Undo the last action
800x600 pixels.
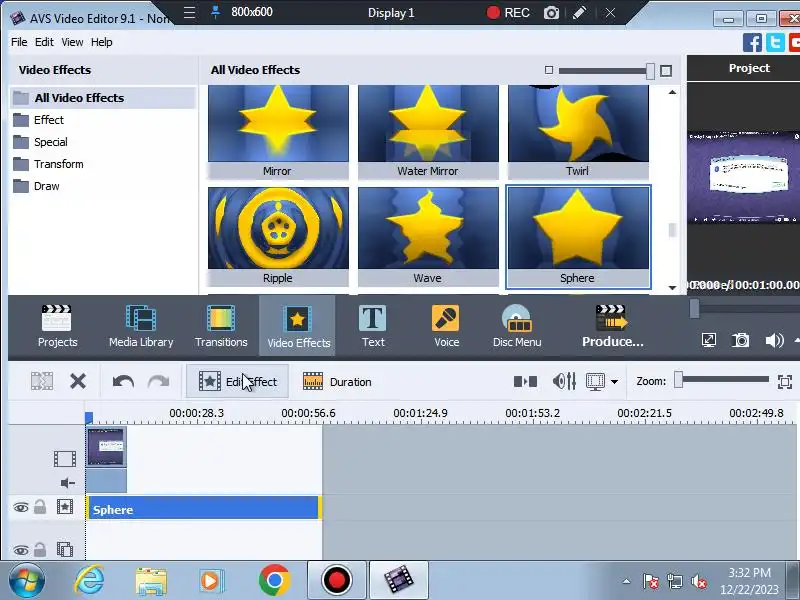point(123,381)
